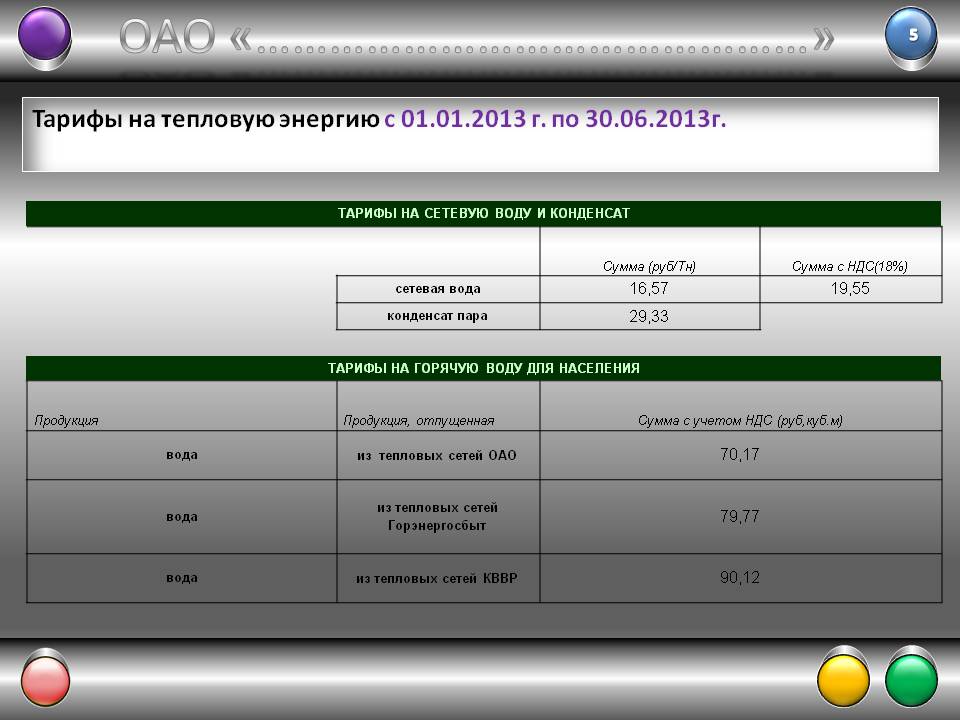Click the вода cell in the 70,17 row
The height and width of the screenshot is (720, 960).
(x=182, y=455)
